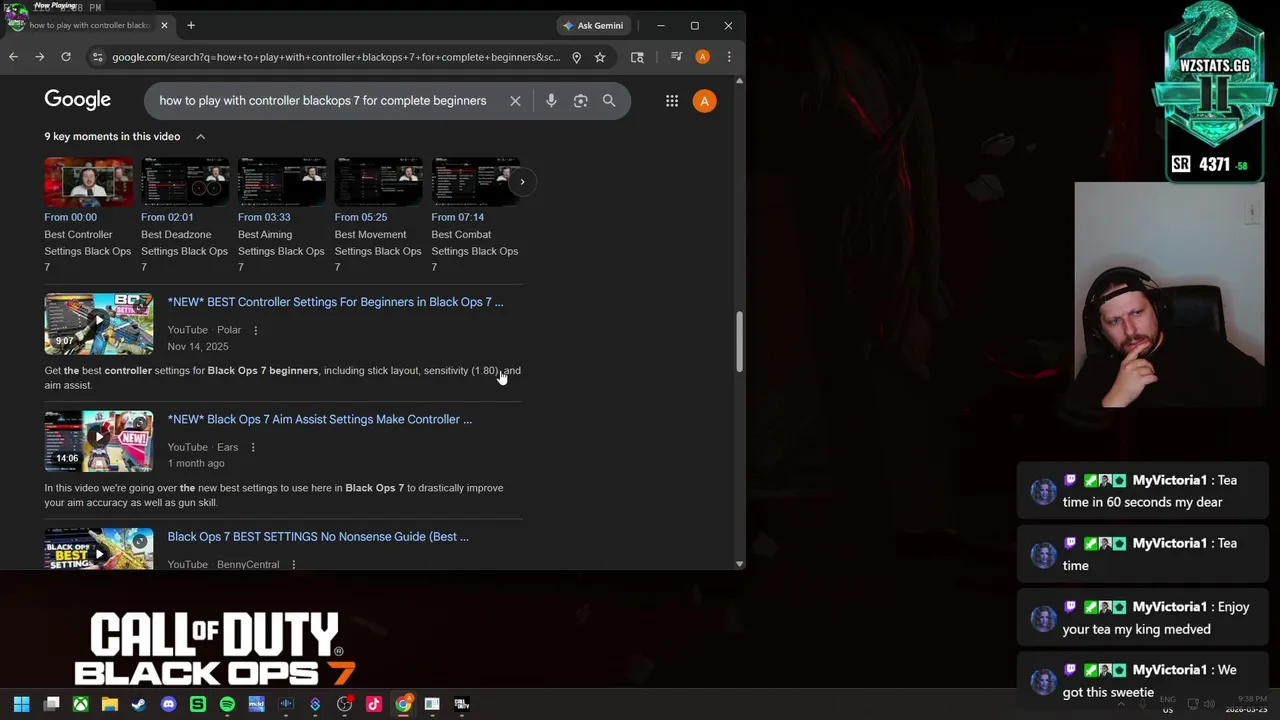The image size is (1280, 720).
Task: Open Task View on the taskbar
Action: [52, 704]
